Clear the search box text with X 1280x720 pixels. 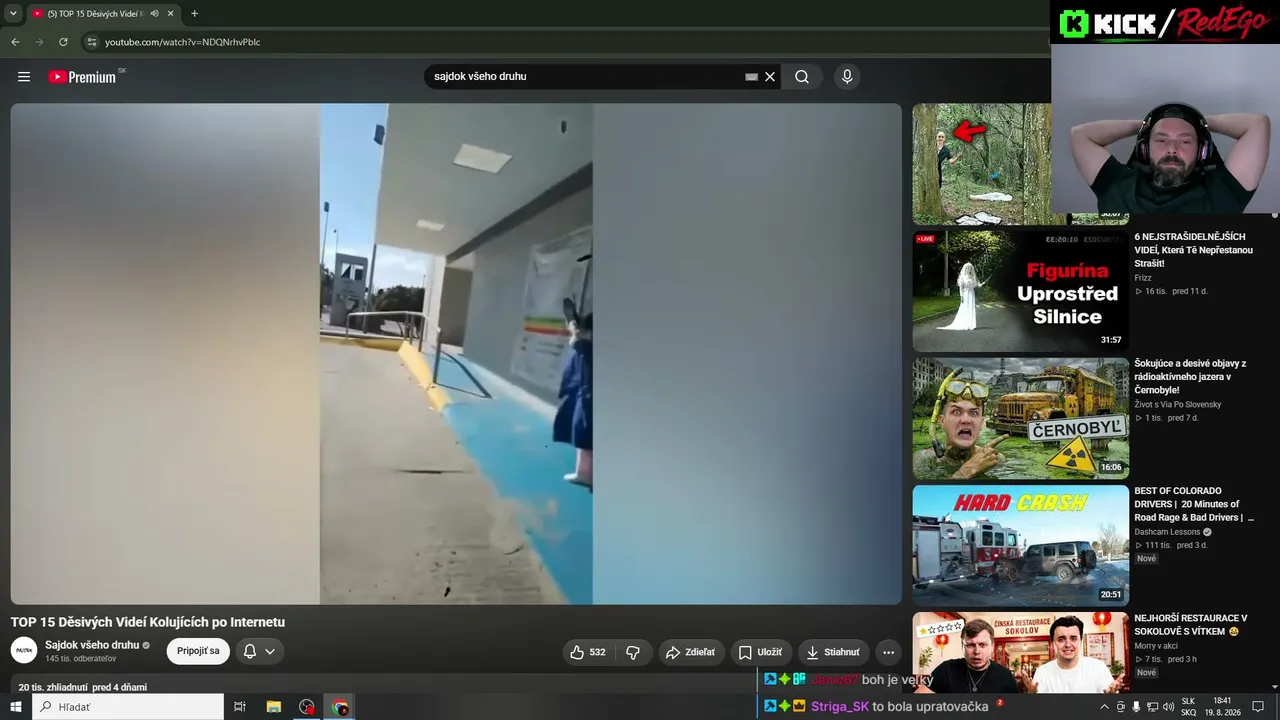(770, 77)
